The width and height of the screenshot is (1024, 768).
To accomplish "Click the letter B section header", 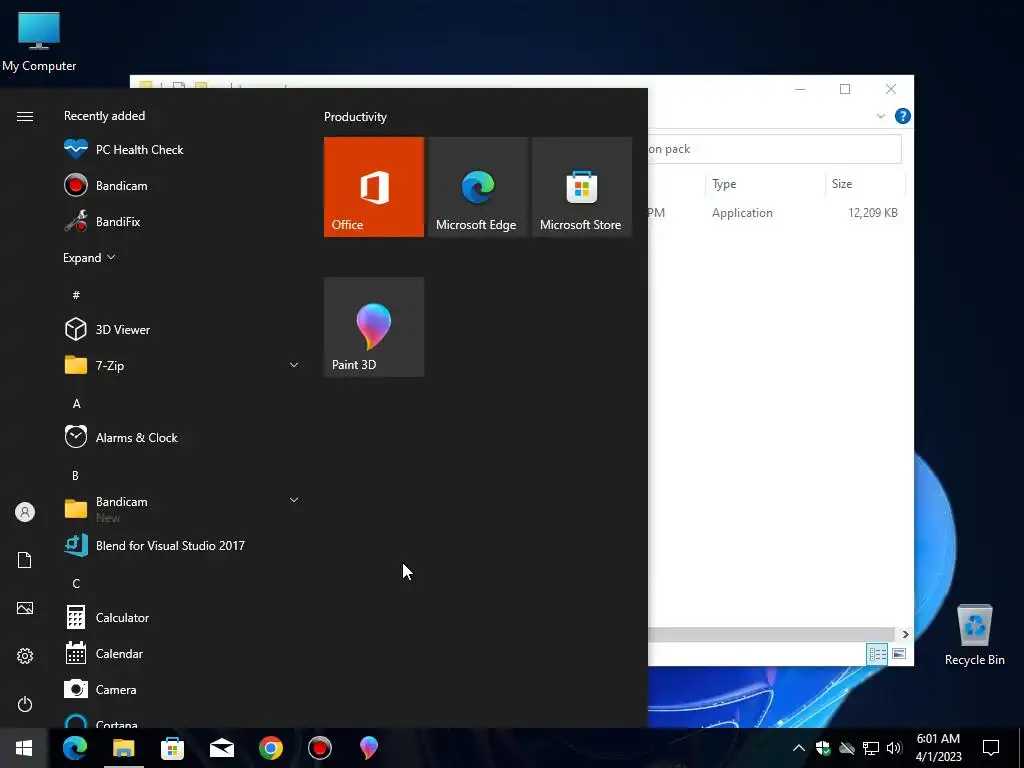I will [x=75, y=475].
